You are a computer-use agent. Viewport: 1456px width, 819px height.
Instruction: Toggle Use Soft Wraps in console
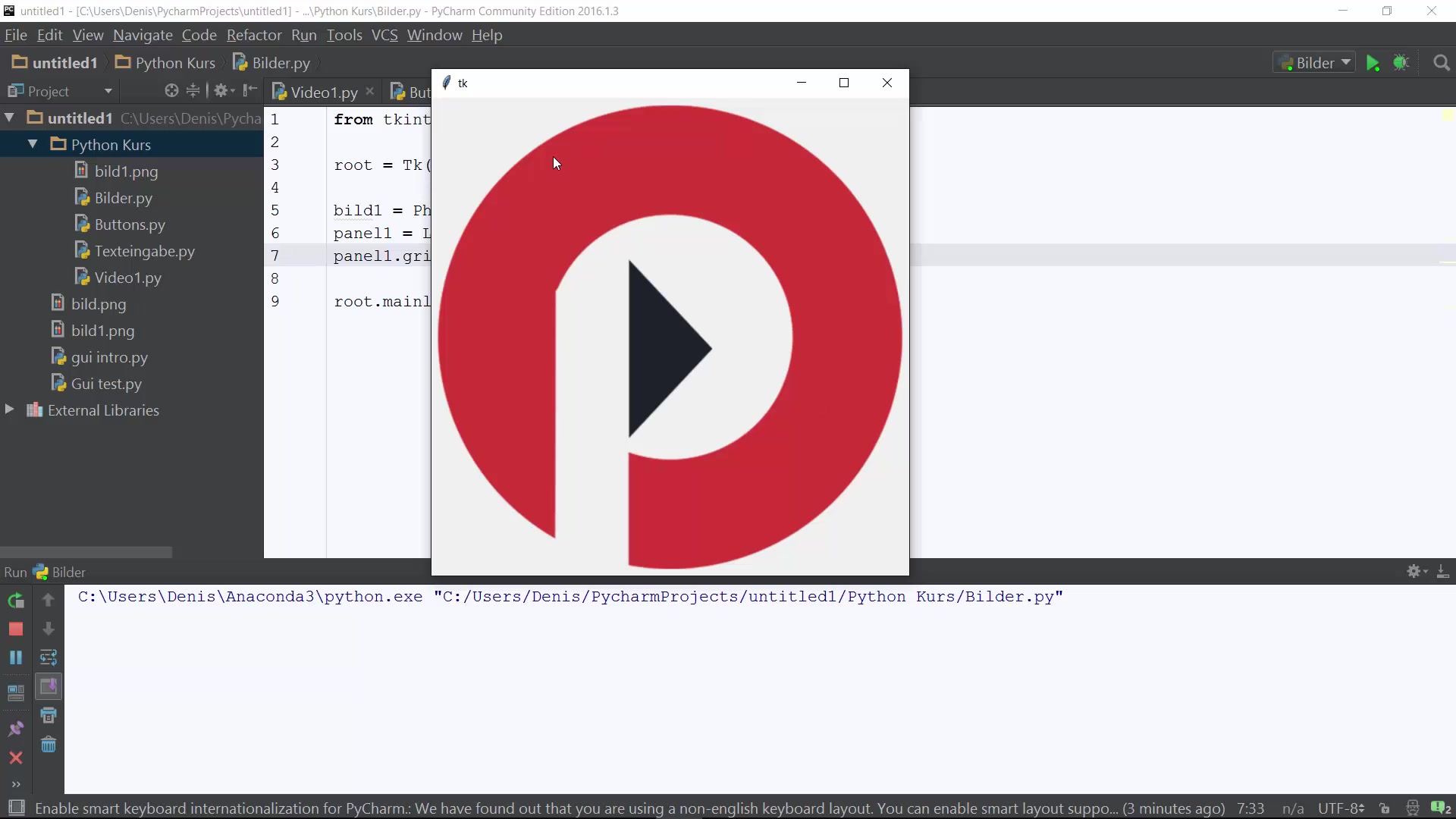(x=49, y=657)
